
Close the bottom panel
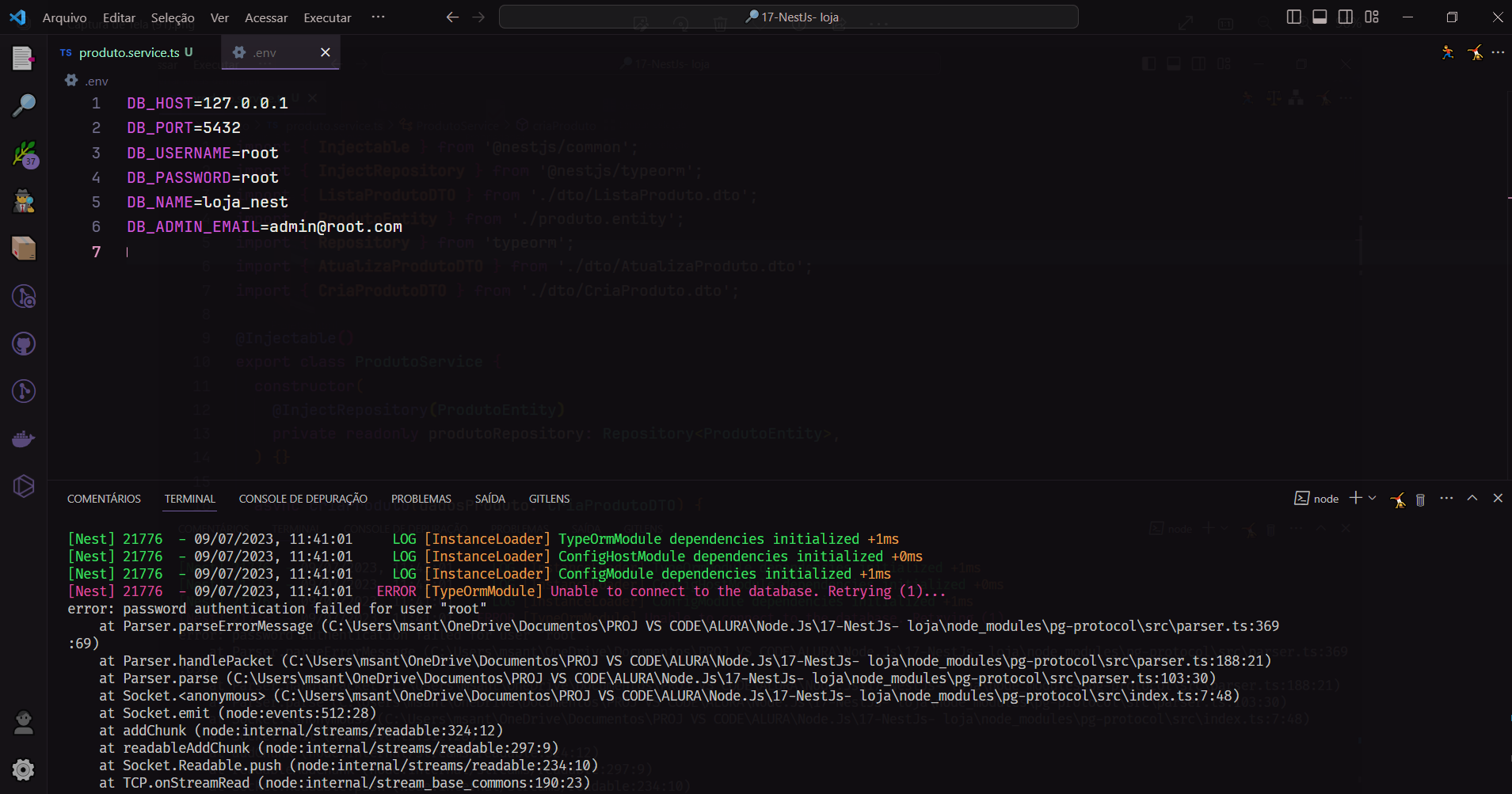coord(1497,498)
